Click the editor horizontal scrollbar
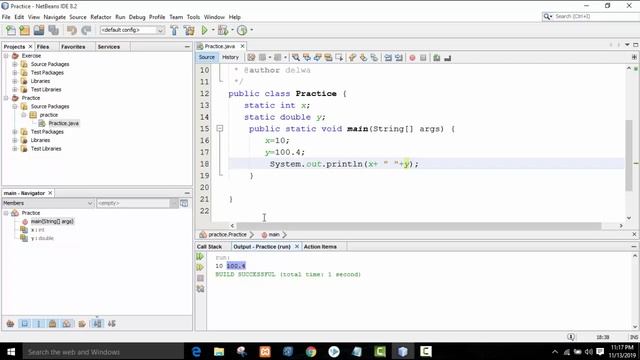The width and height of the screenshot is (640, 360). pyautogui.click(x=419, y=226)
